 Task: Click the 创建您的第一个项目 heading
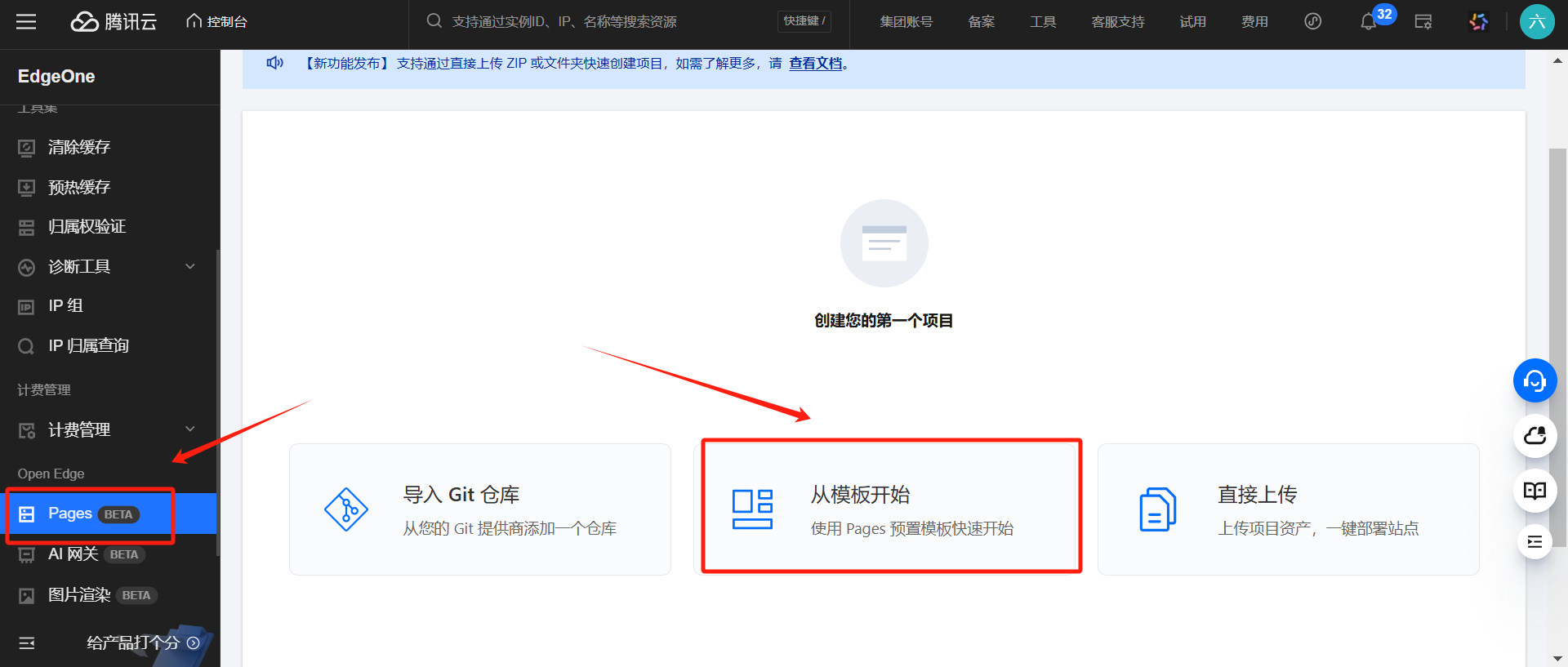pos(884,320)
